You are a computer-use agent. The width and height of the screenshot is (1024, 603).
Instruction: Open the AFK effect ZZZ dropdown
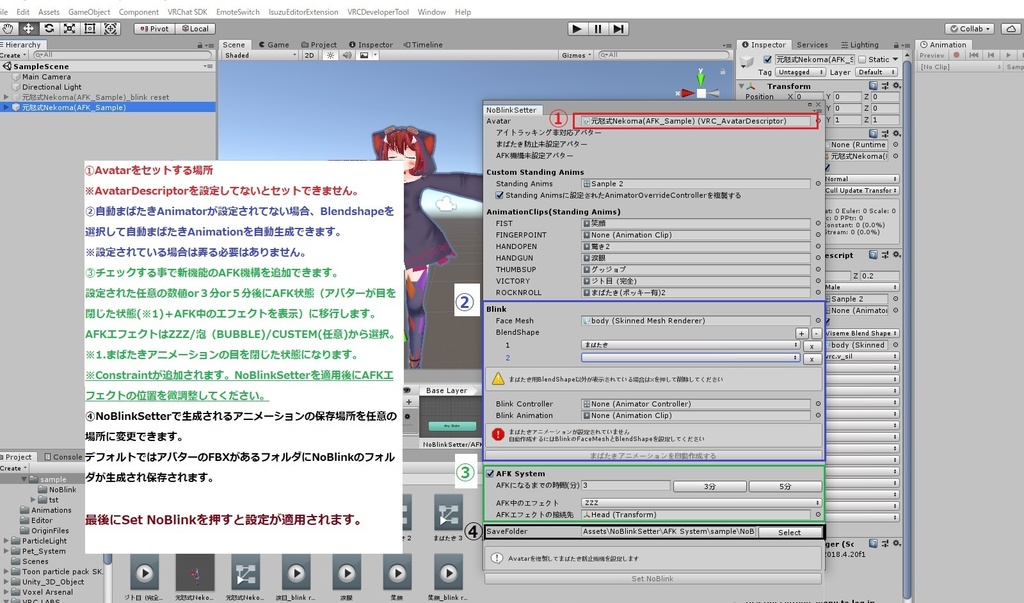coord(701,503)
